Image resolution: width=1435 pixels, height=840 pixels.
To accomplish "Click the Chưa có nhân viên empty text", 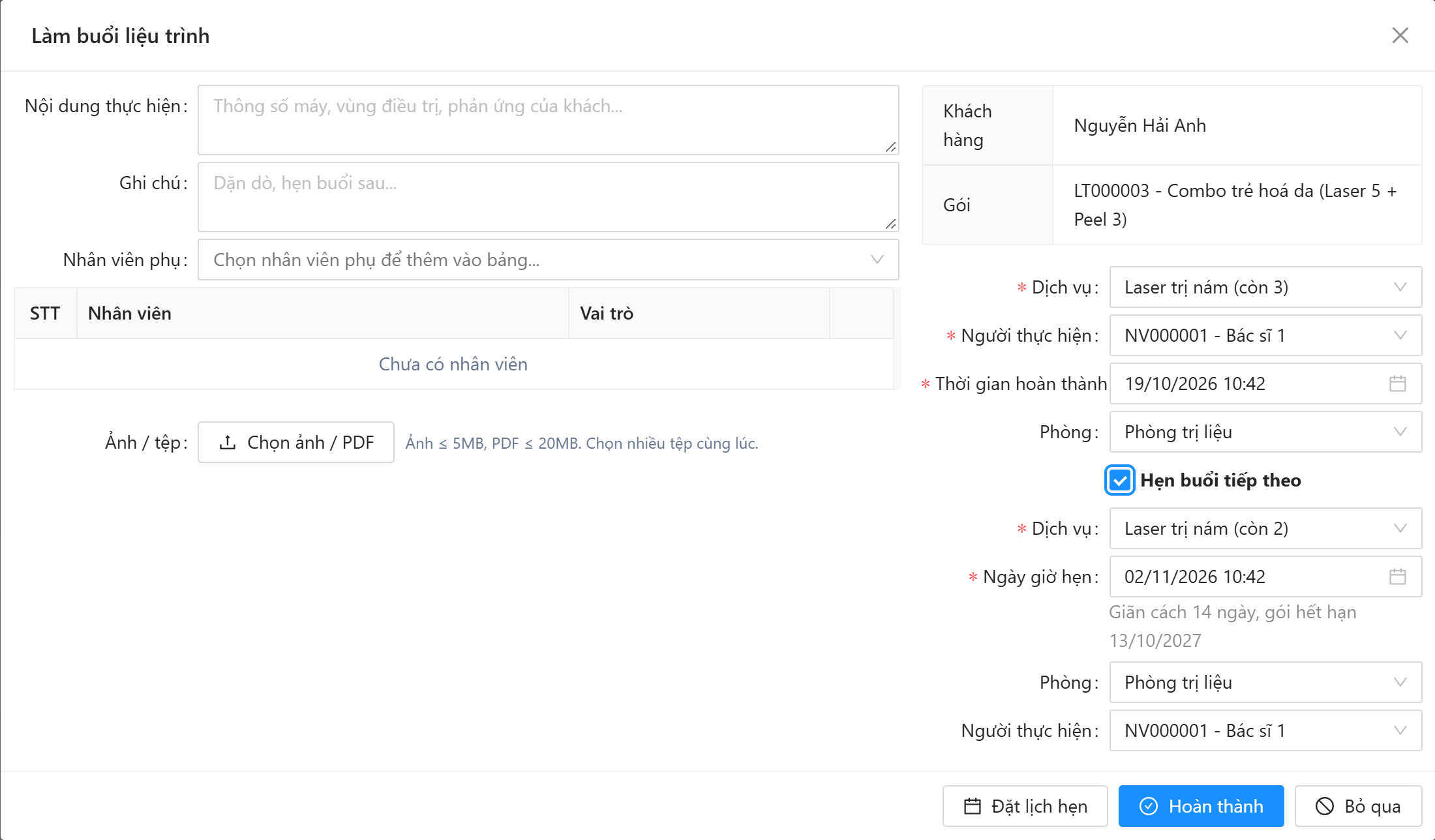I will [x=453, y=364].
